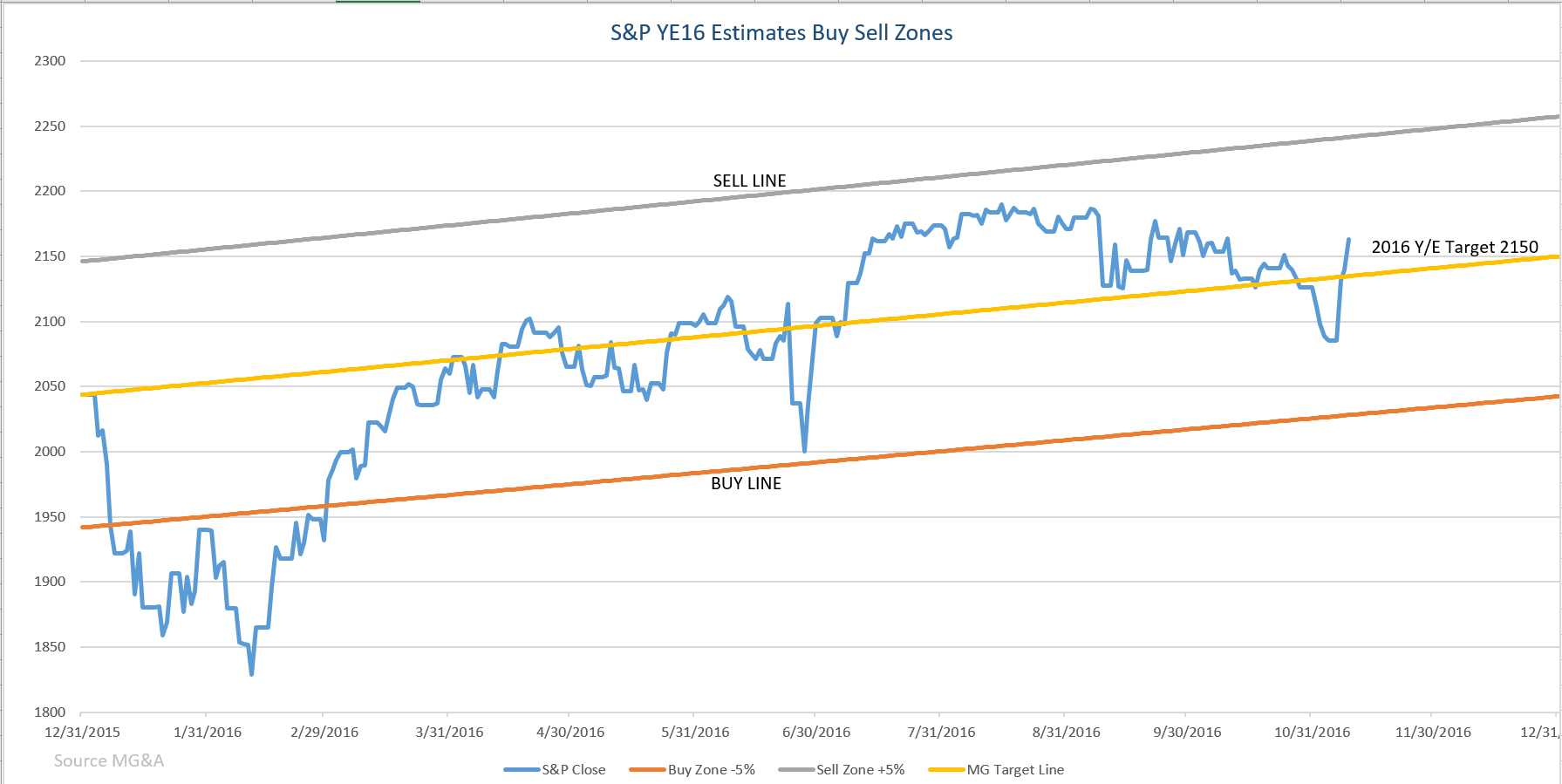Click the 1/31/2016 x-axis date

(x=208, y=733)
